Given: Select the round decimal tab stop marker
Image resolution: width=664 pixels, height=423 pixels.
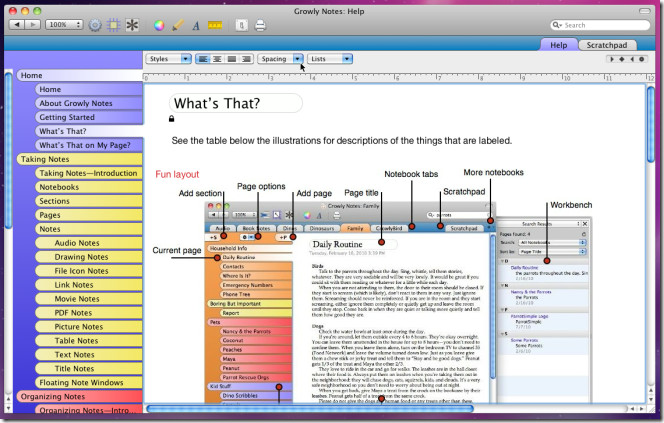Looking at the screenshot, I should 642,59.
